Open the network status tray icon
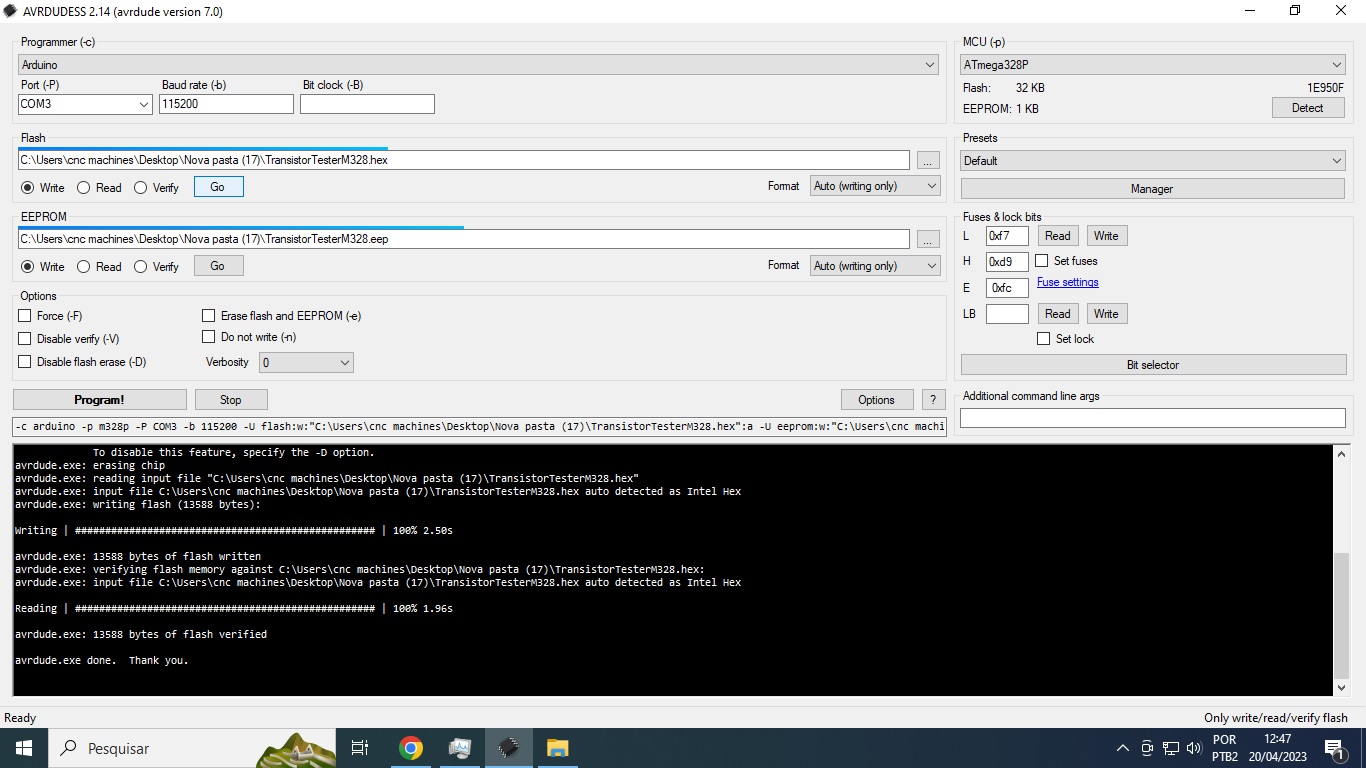1366x768 pixels. pos(1170,748)
